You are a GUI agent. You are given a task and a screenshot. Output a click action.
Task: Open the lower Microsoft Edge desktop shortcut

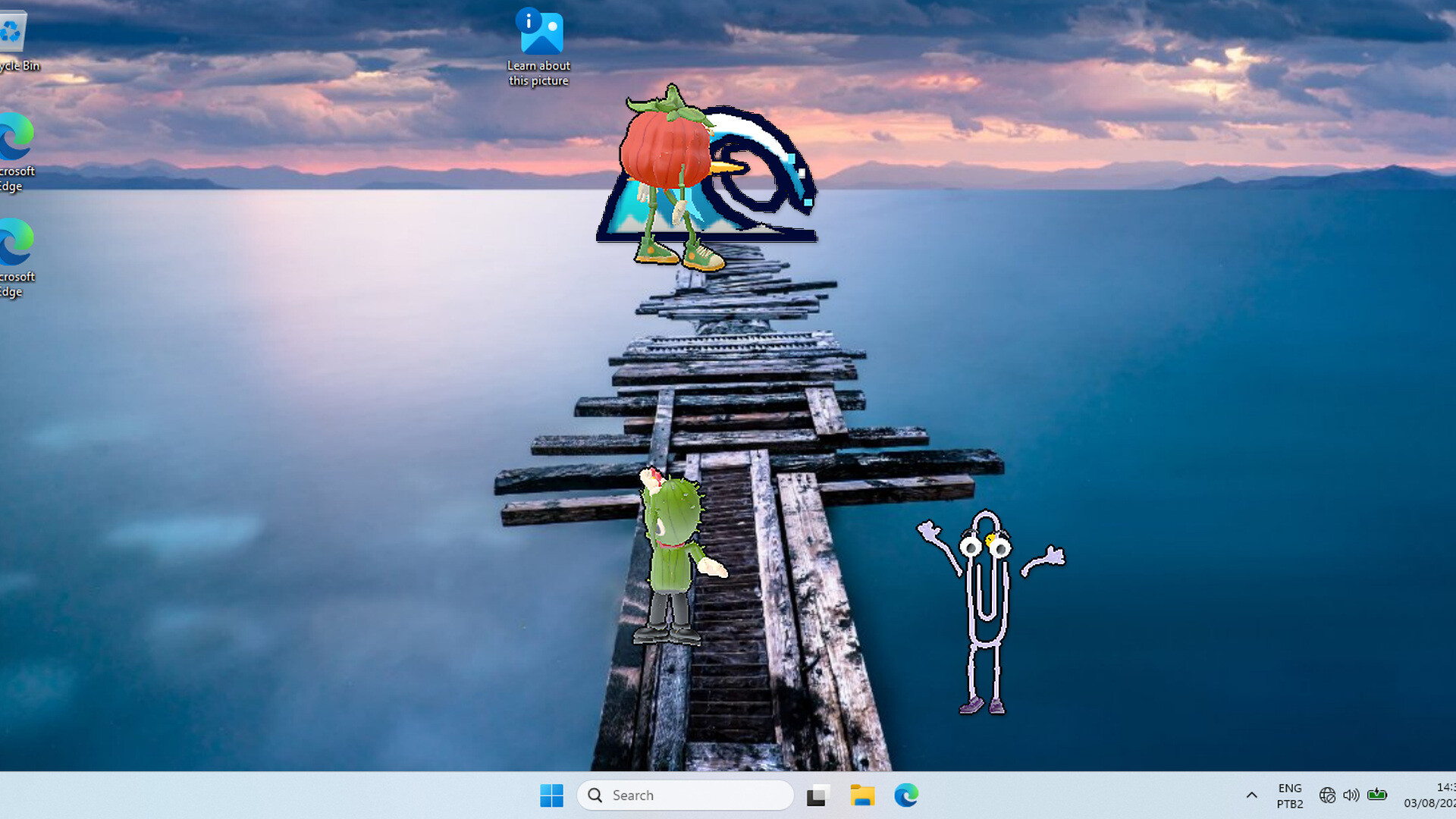click(15, 258)
